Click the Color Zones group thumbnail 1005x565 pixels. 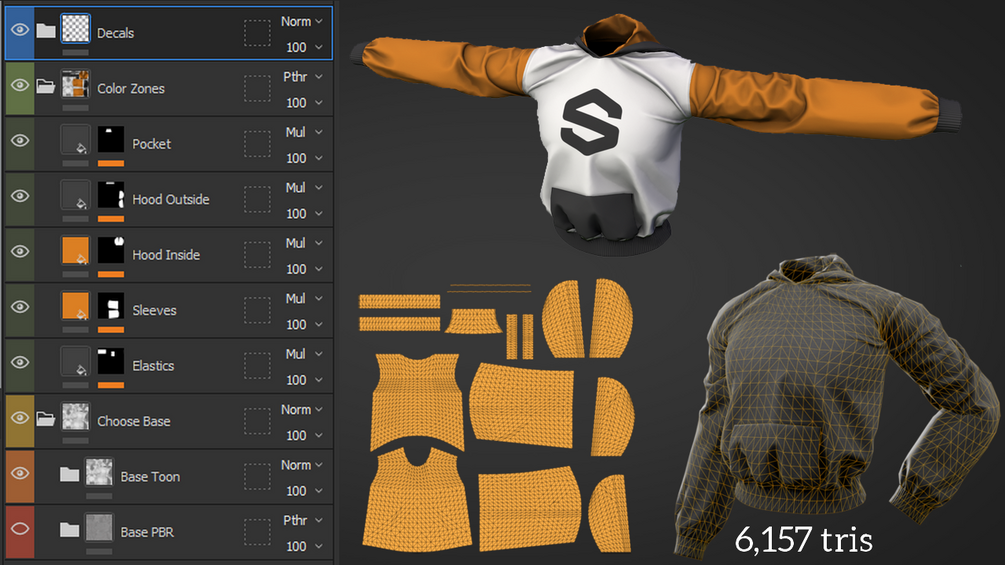click(75, 84)
